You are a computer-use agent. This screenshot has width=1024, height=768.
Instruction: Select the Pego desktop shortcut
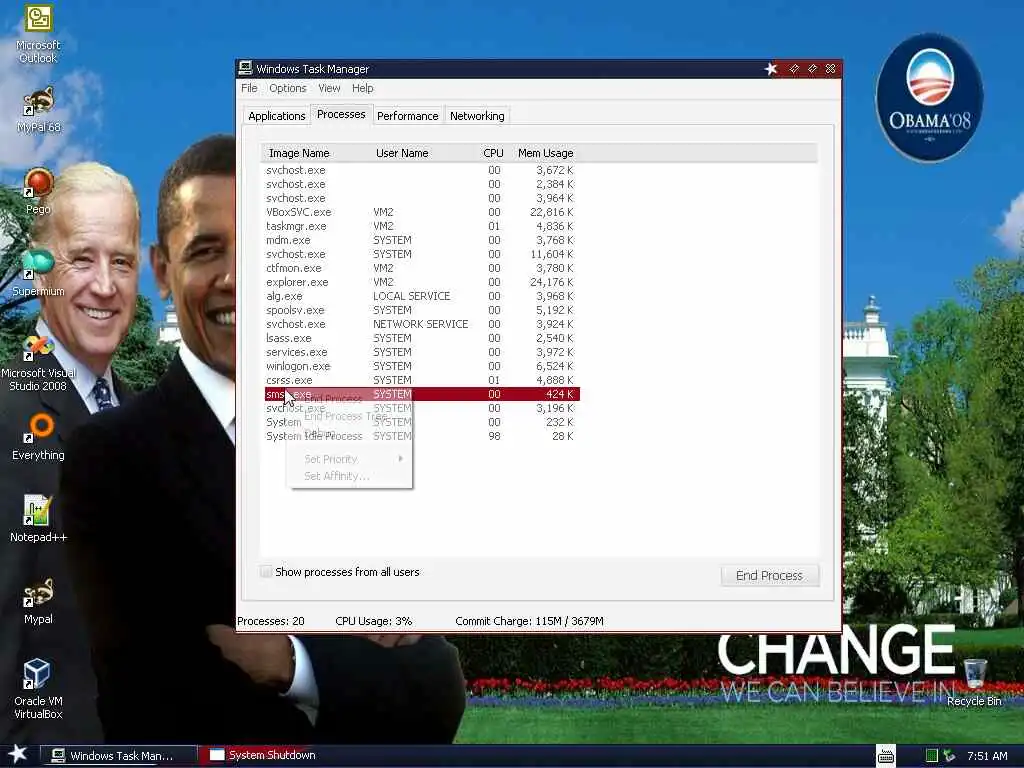(39, 191)
